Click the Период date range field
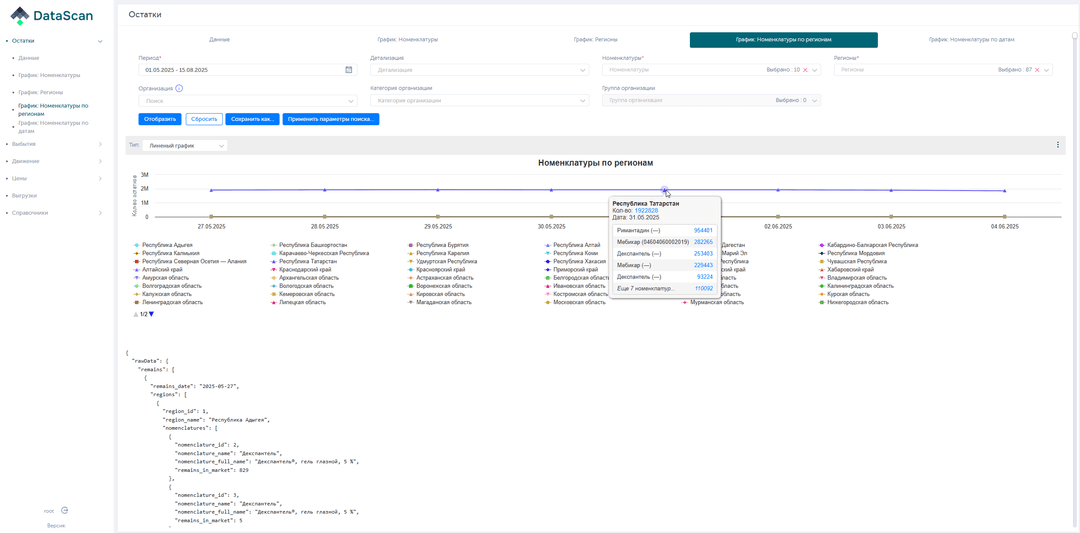 (x=247, y=70)
